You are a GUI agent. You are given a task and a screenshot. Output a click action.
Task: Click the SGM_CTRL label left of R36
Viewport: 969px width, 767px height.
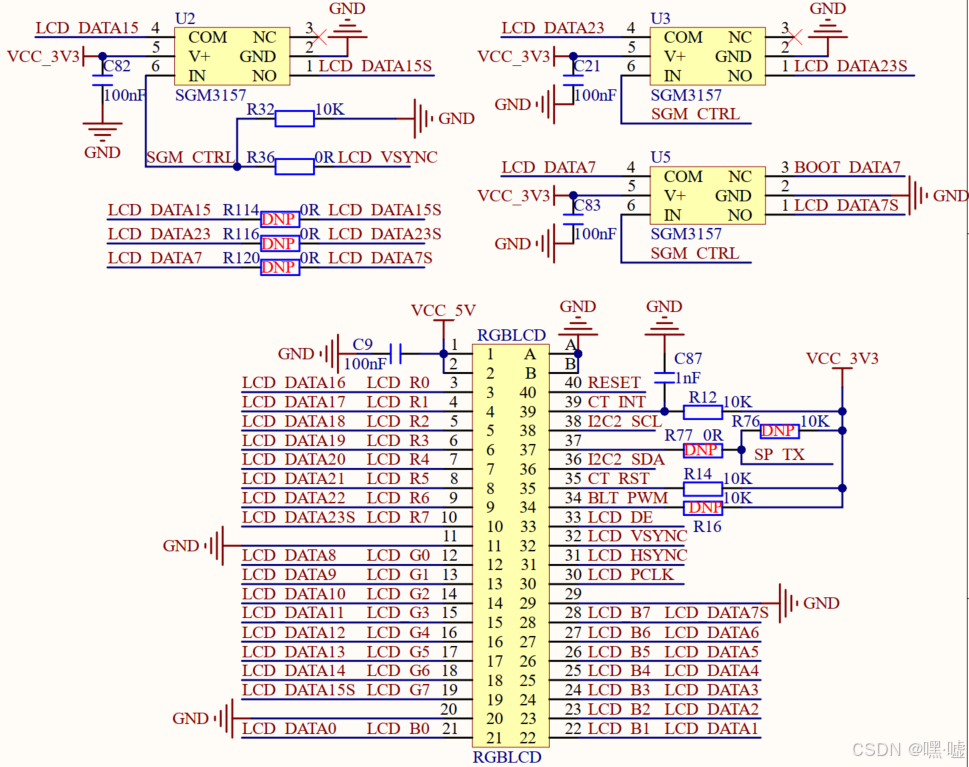[190, 157]
